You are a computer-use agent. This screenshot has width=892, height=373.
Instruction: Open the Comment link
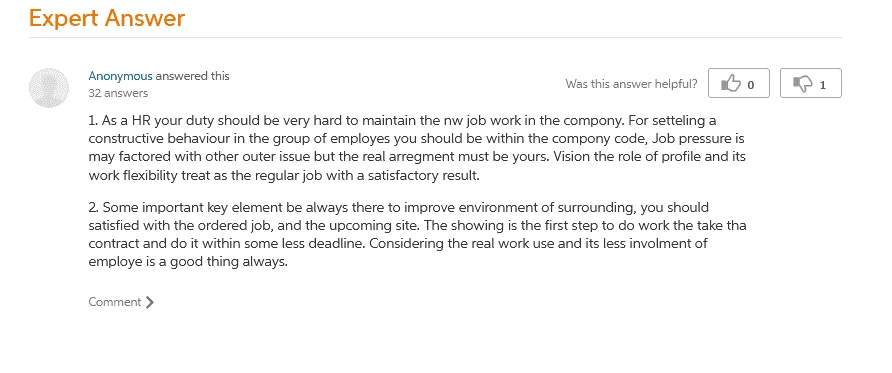click(x=114, y=302)
